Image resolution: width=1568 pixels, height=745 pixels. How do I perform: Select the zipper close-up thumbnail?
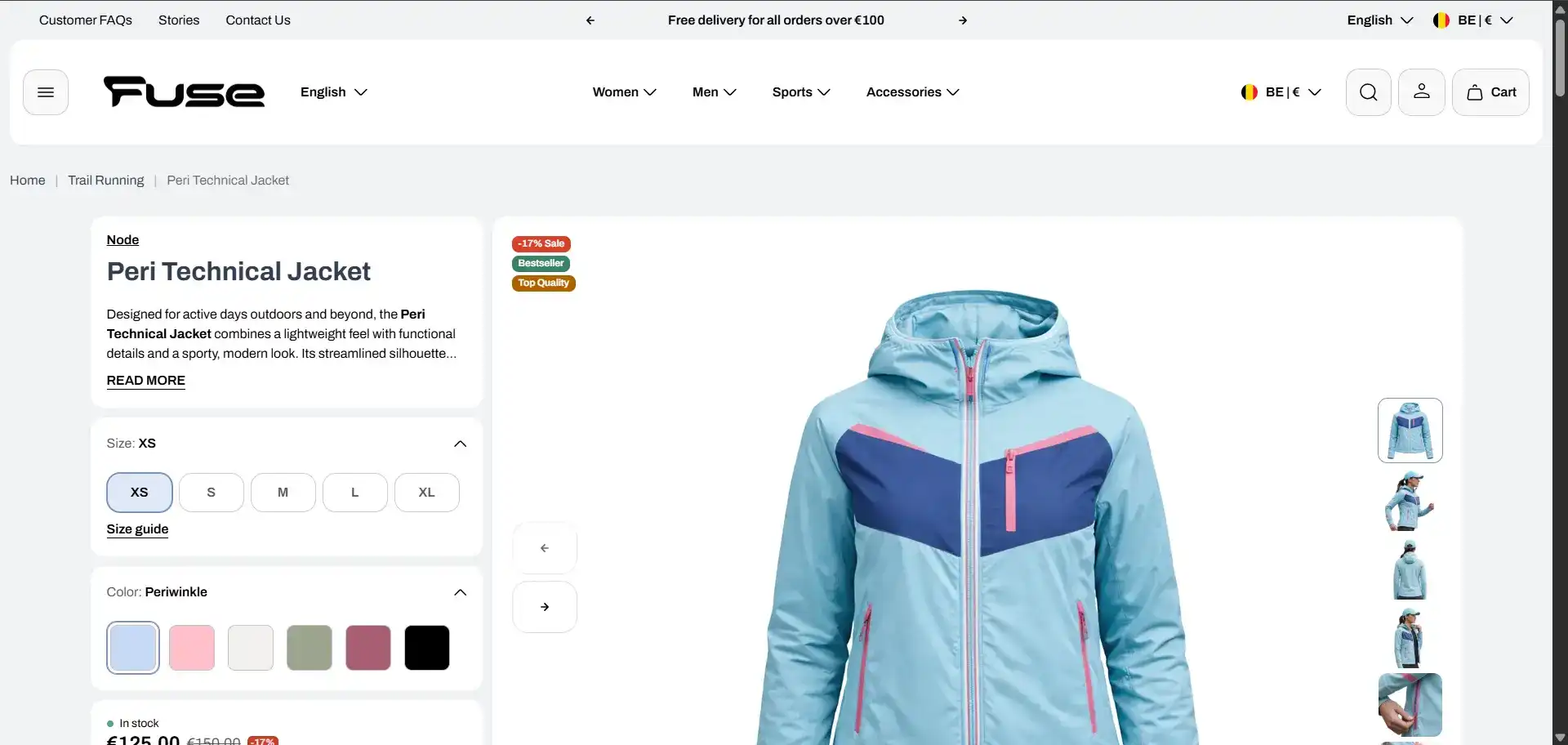pyautogui.click(x=1410, y=705)
